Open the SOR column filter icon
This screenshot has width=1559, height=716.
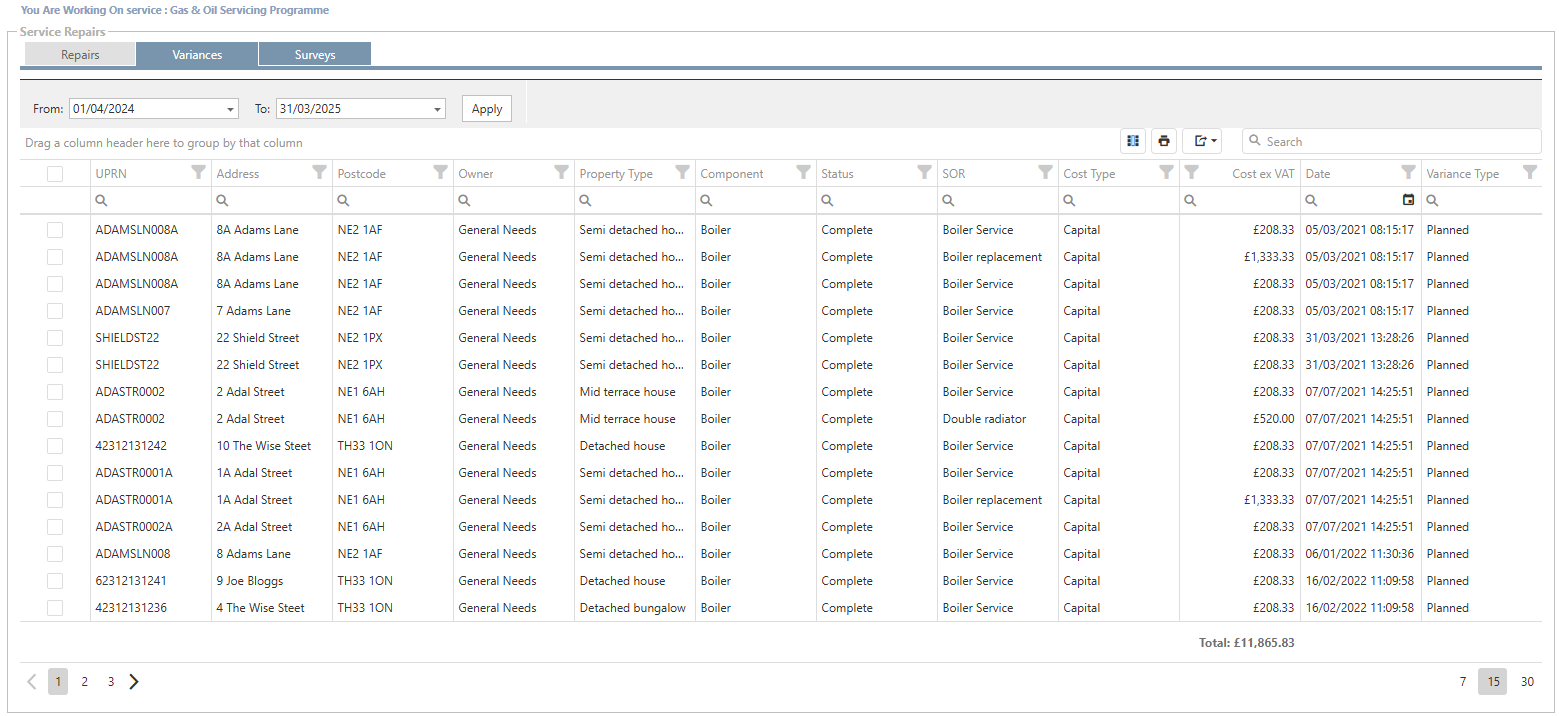click(x=1045, y=172)
